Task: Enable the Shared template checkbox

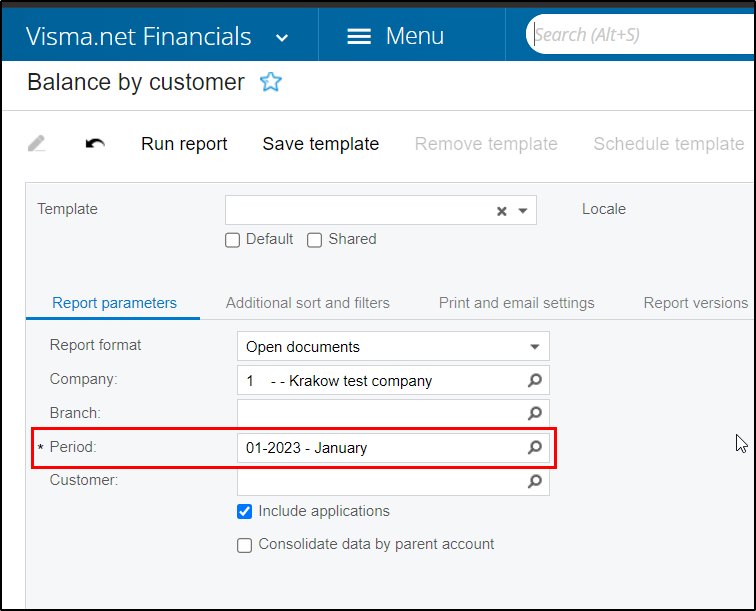Action: tap(314, 240)
